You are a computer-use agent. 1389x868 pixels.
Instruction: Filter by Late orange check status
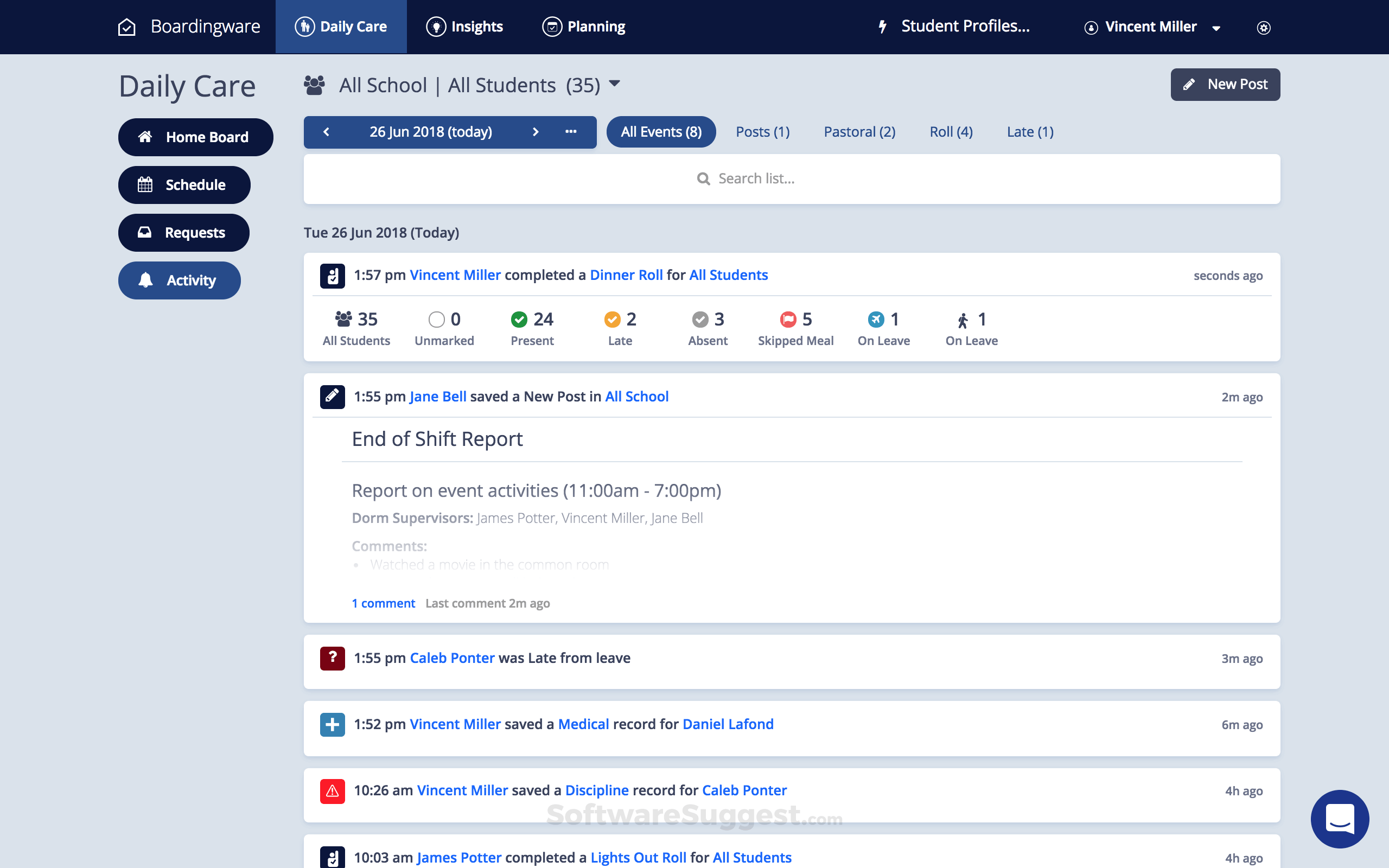click(x=613, y=319)
